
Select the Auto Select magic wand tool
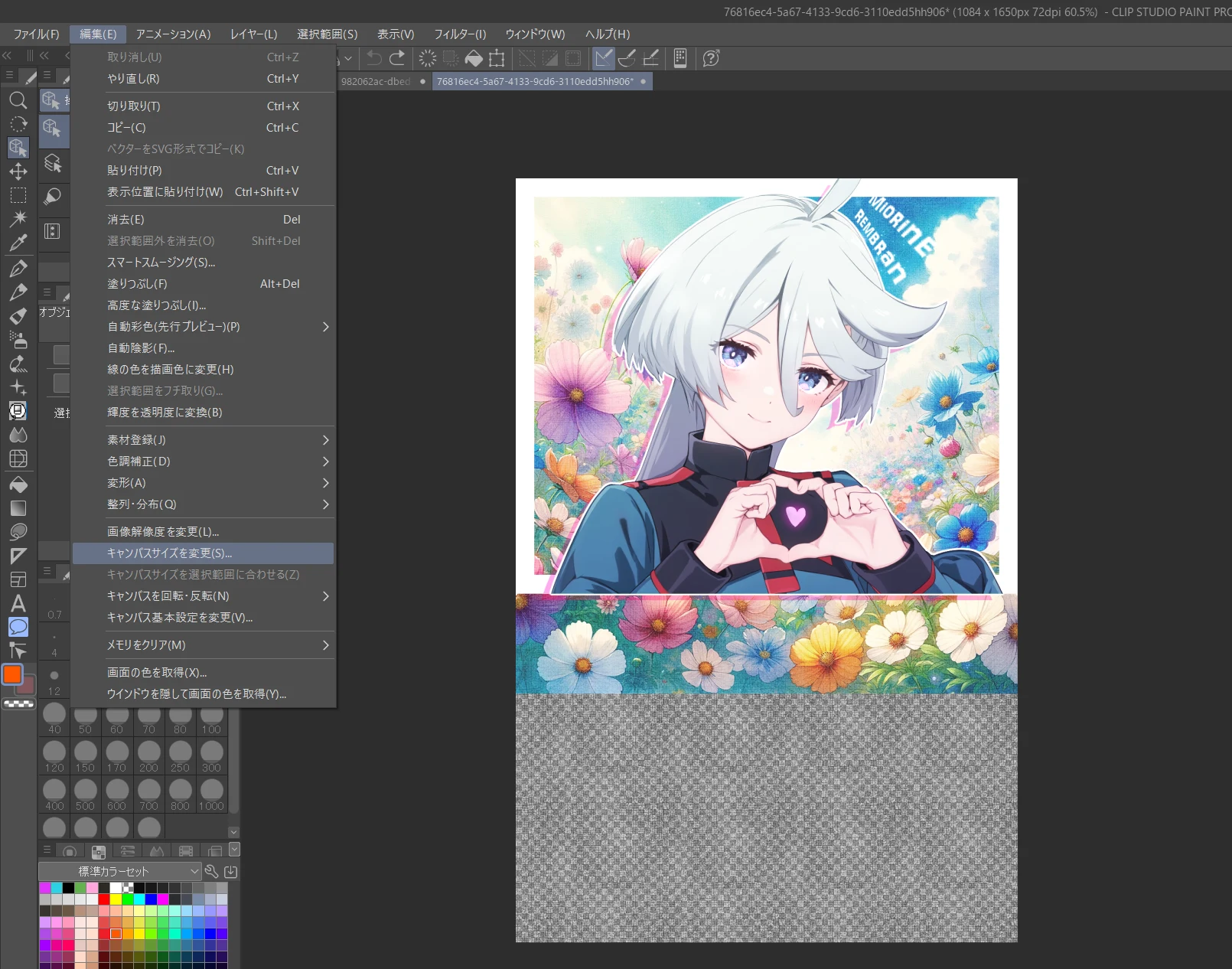18,219
